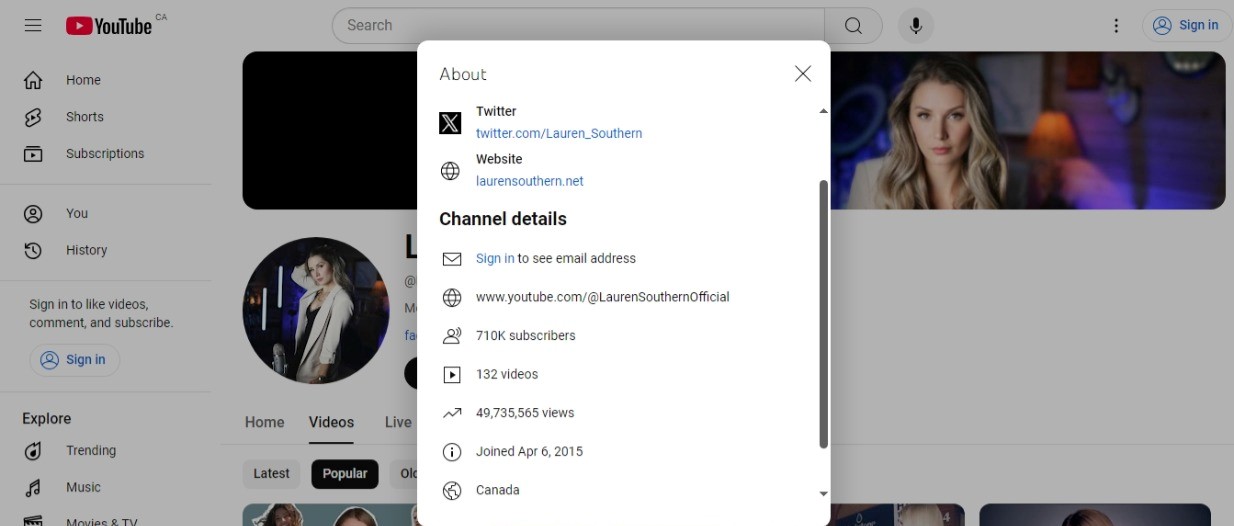Image resolution: width=1234 pixels, height=526 pixels.
Task: Click Sign in to see email address
Action: tap(495, 258)
